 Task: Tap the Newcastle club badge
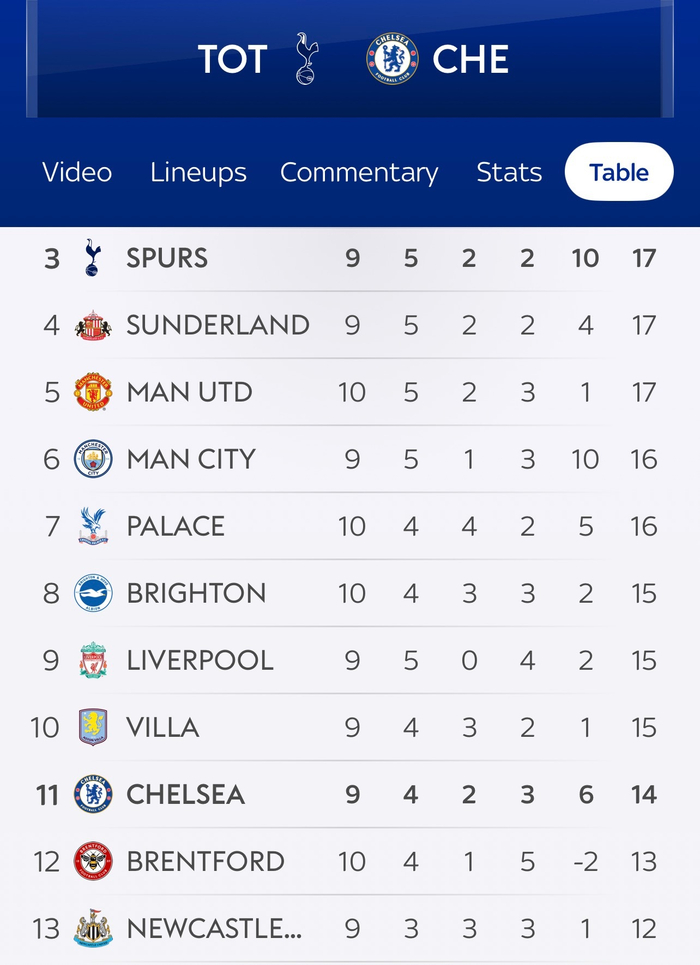(93, 928)
